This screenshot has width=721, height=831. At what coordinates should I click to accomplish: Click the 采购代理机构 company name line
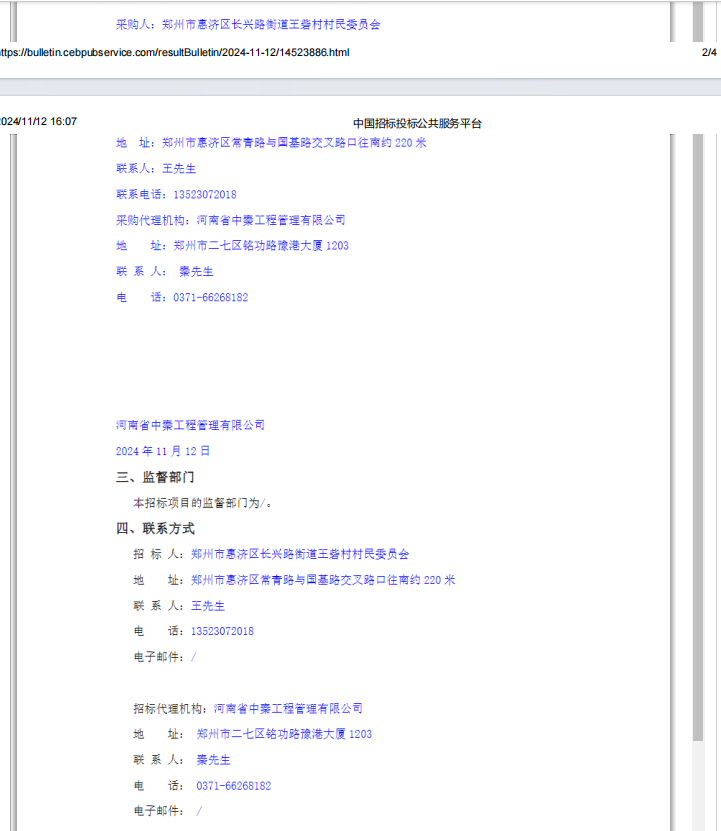230,220
